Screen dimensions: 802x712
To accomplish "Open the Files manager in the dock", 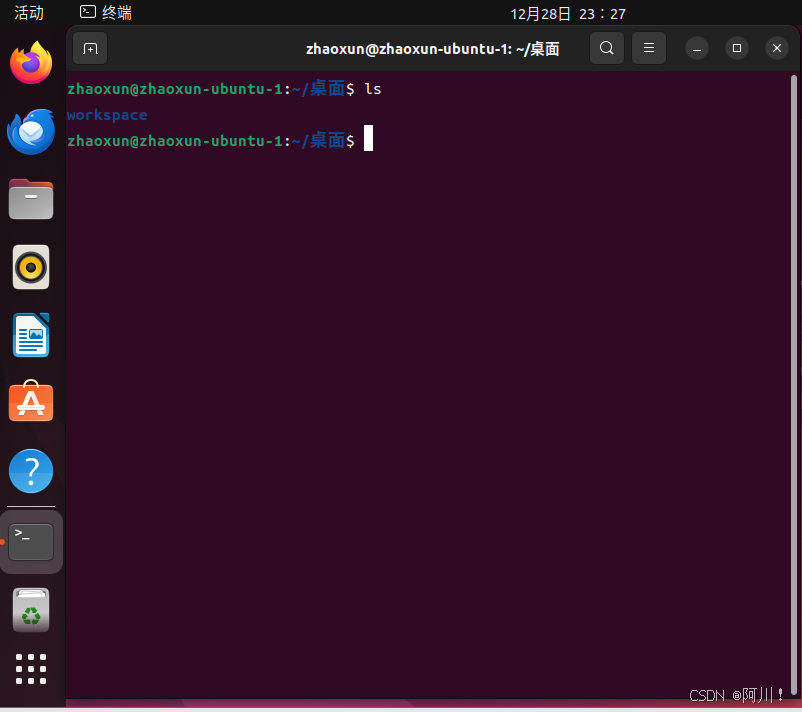I will point(31,199).
